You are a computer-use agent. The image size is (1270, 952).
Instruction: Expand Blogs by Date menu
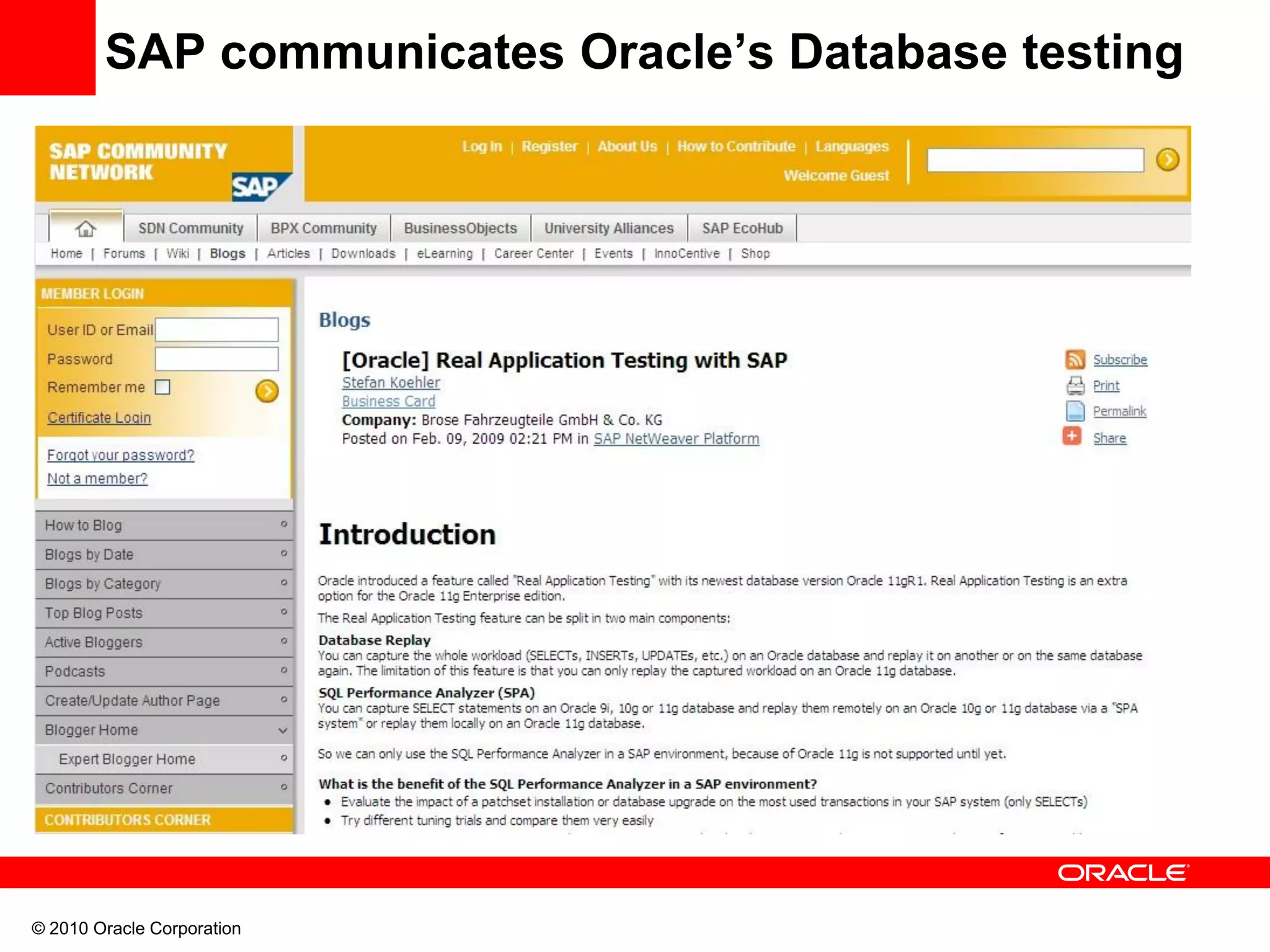click(x=164, y=554)
